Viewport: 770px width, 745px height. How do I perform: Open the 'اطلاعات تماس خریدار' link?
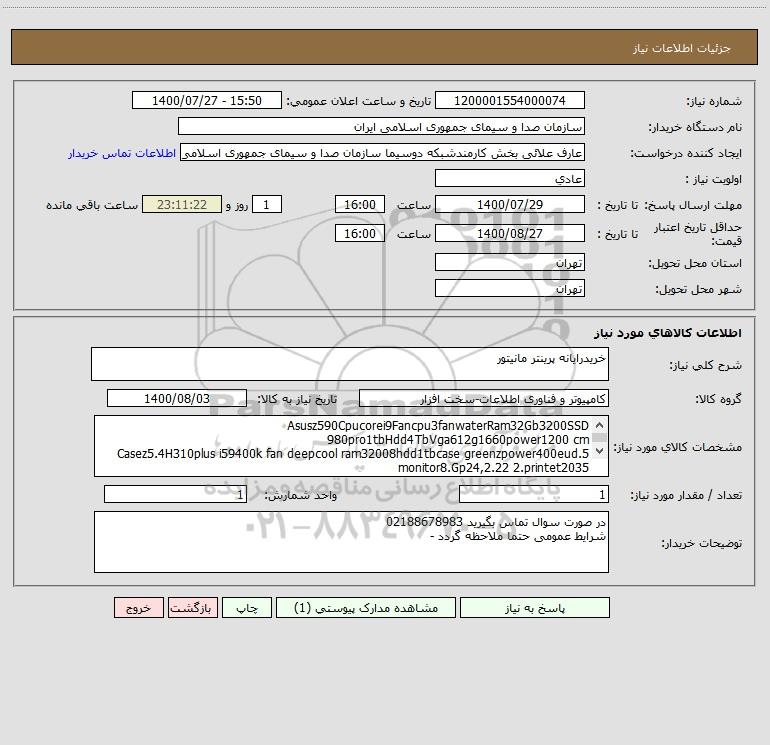[x=122, y=153]
